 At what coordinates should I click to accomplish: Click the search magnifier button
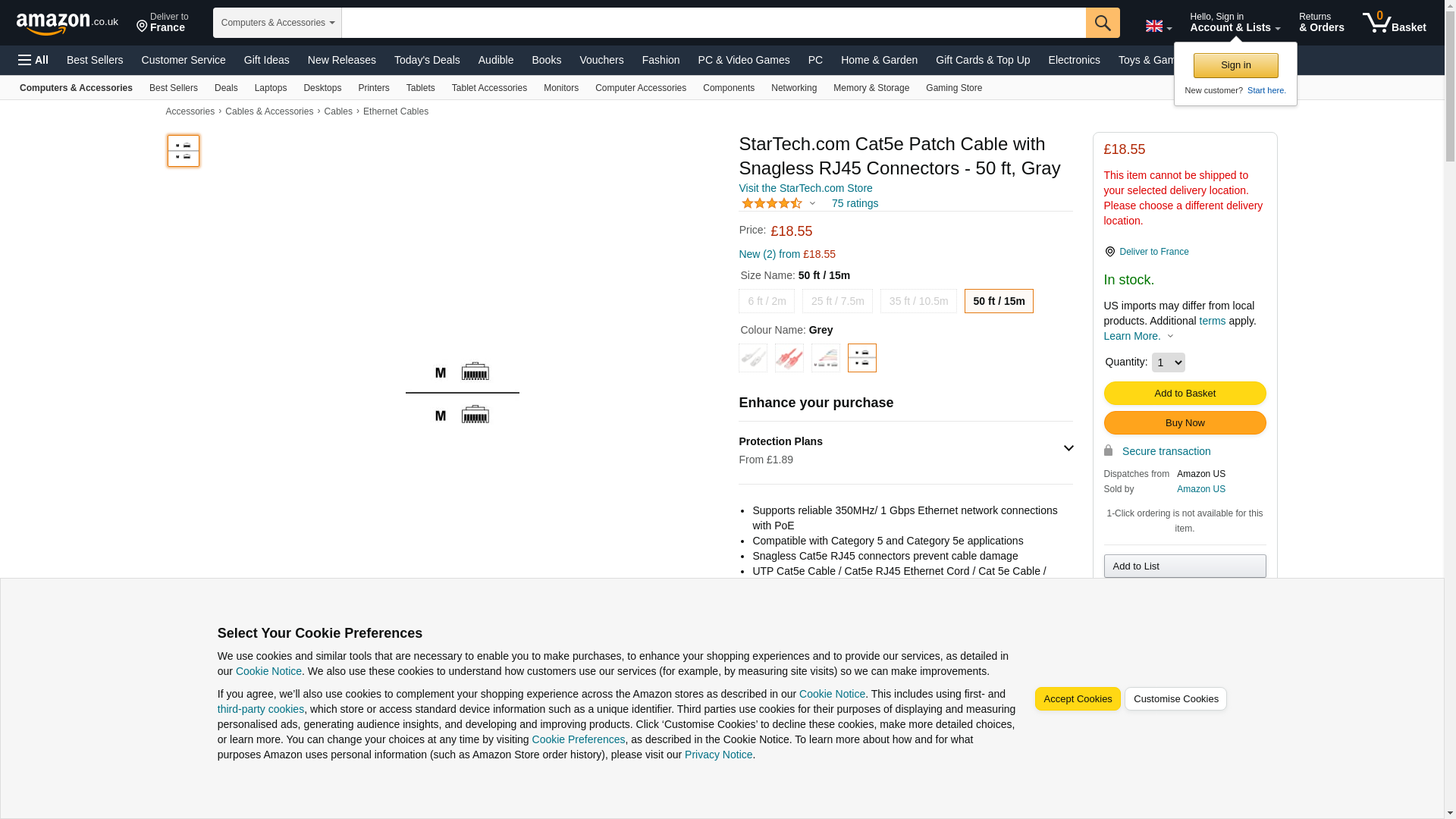(1102, 23)
